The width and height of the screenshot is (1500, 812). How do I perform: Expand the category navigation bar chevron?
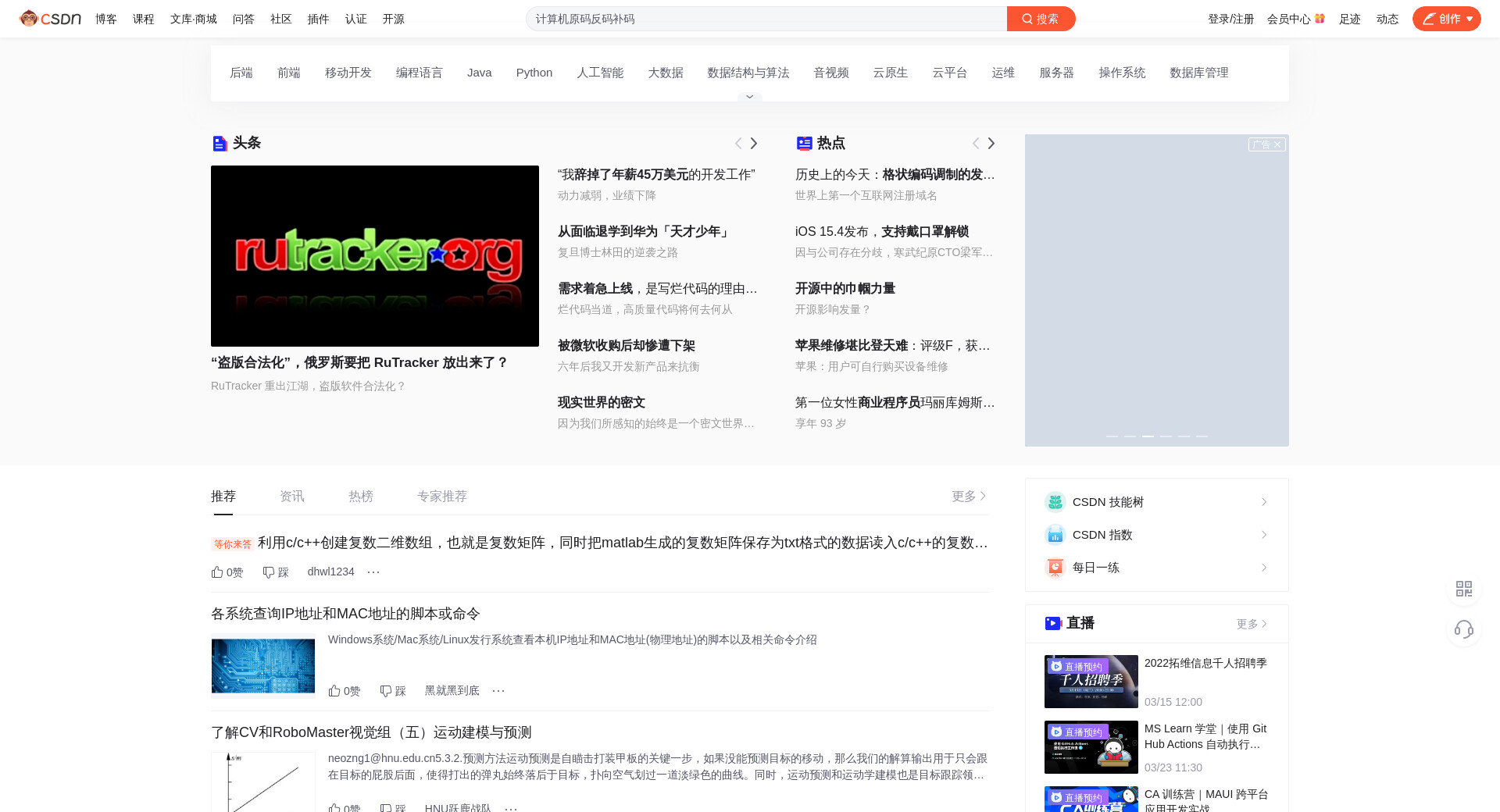(x=749, y=97)
